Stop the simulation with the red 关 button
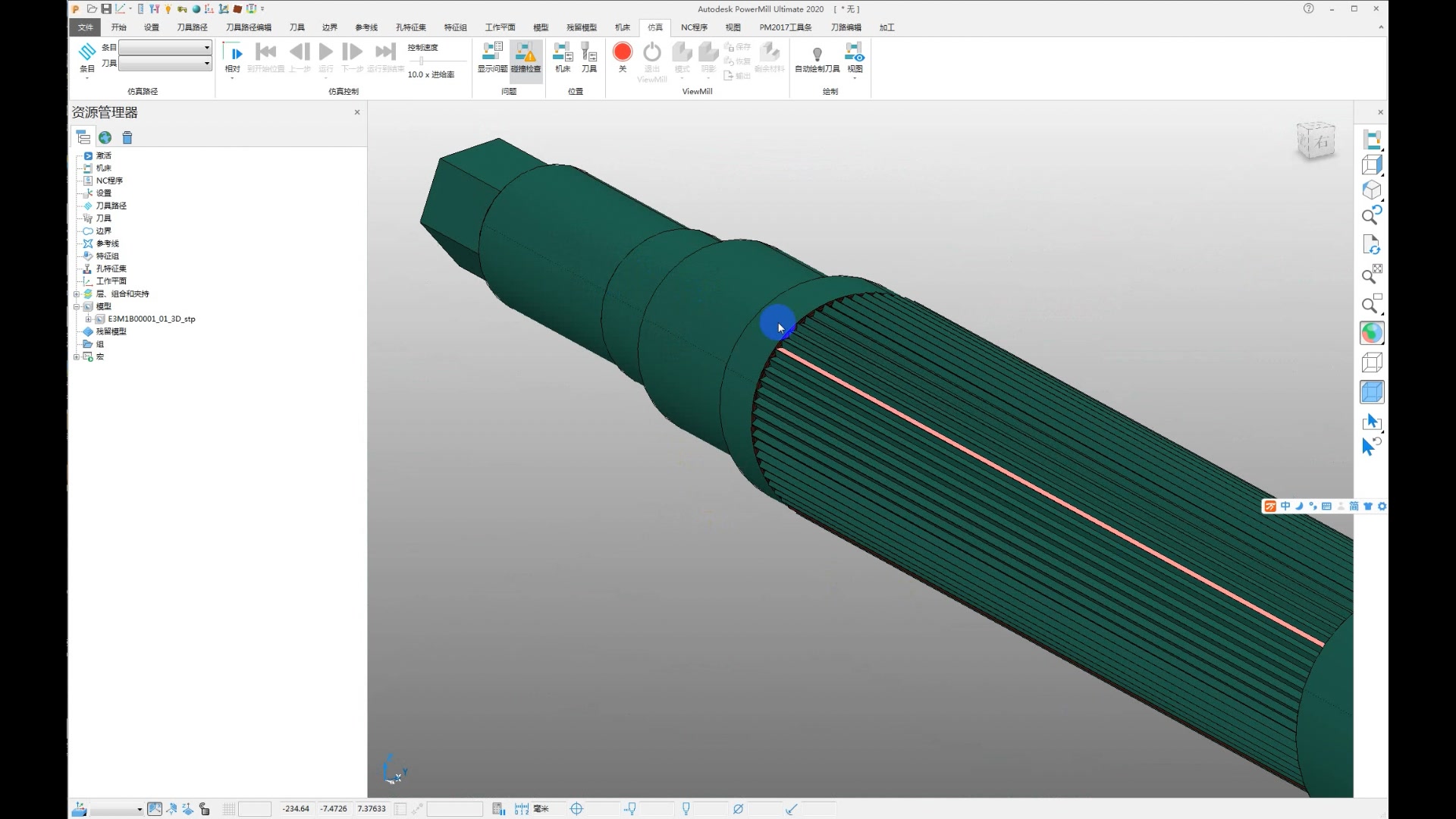Image resolution: width=1456 pixels, height=819 pixels. pos(621,53)
